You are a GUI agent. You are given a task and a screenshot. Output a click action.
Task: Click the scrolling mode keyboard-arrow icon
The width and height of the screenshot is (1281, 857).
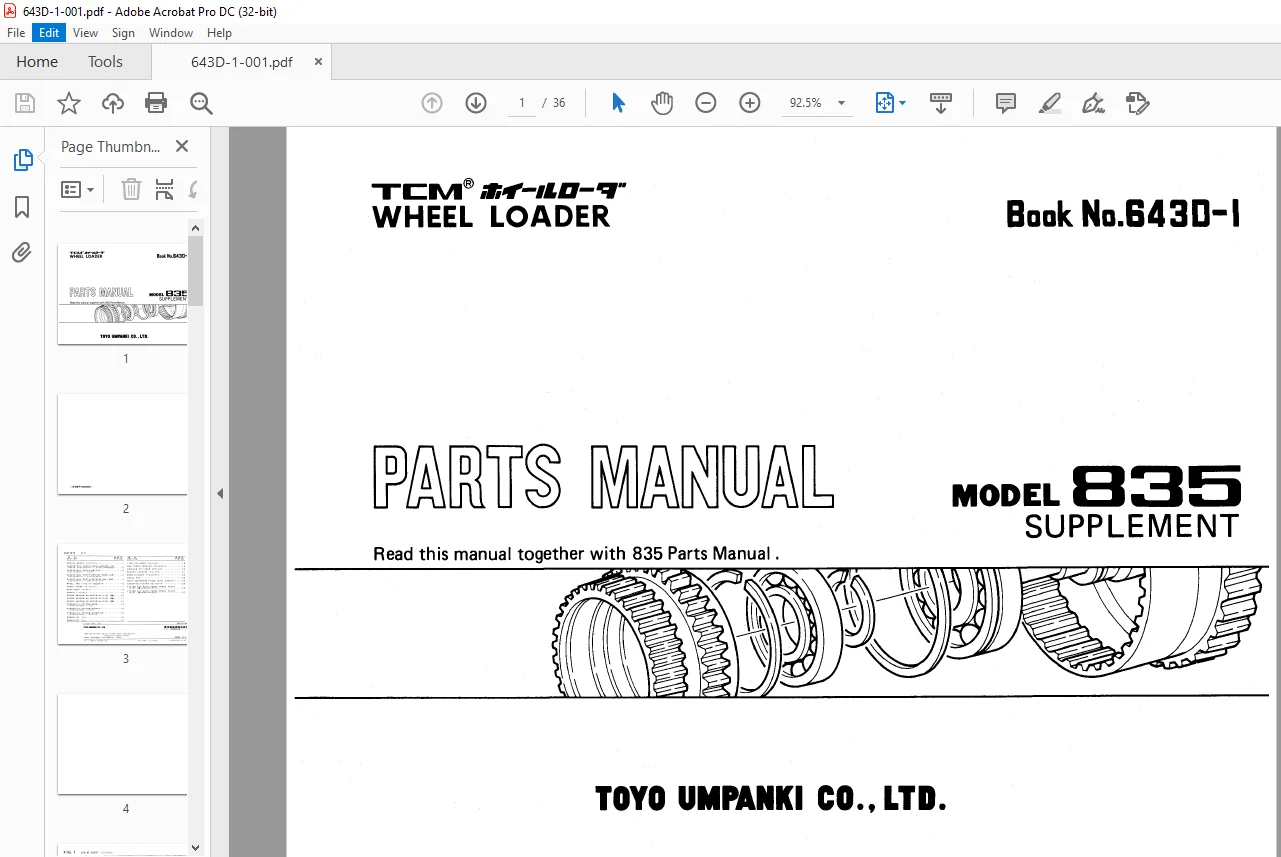click(x=941, y=103)
